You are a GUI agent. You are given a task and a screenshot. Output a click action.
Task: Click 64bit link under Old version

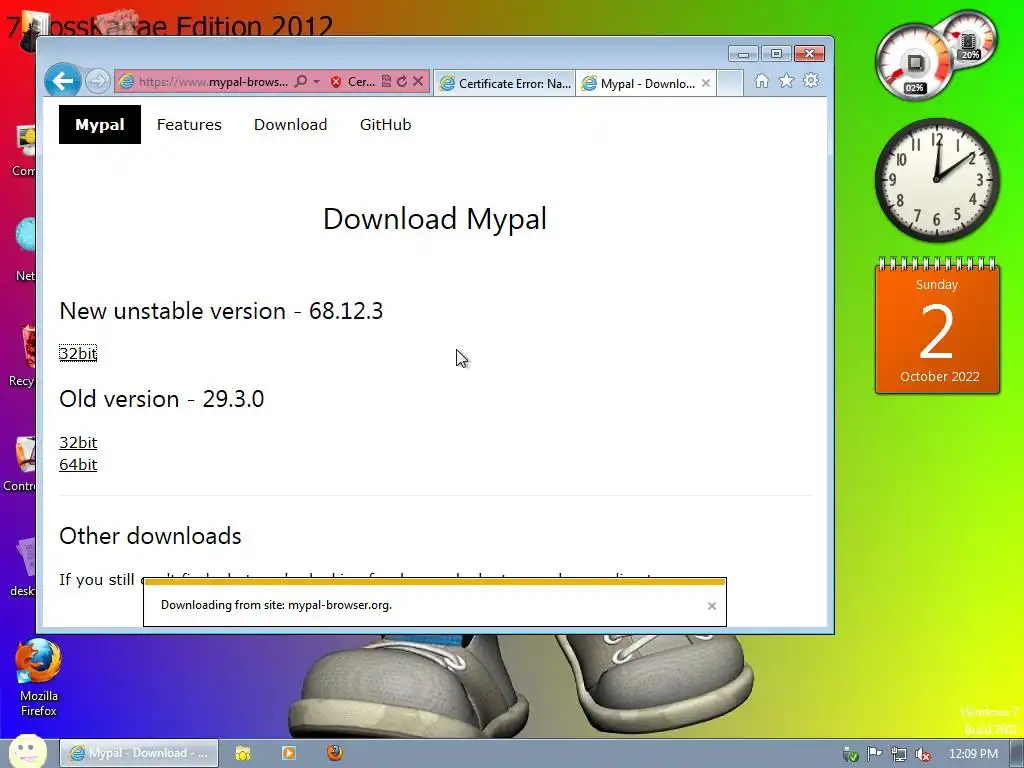tap(78, 465)
